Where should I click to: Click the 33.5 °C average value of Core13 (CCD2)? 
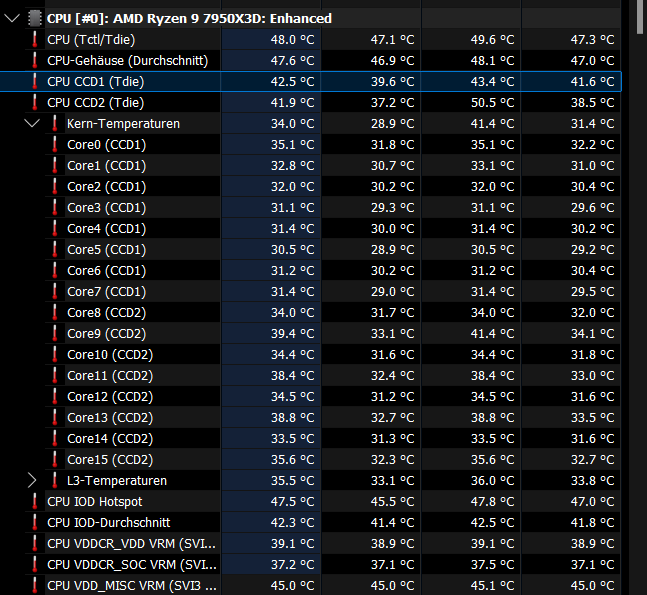[593, 418]
